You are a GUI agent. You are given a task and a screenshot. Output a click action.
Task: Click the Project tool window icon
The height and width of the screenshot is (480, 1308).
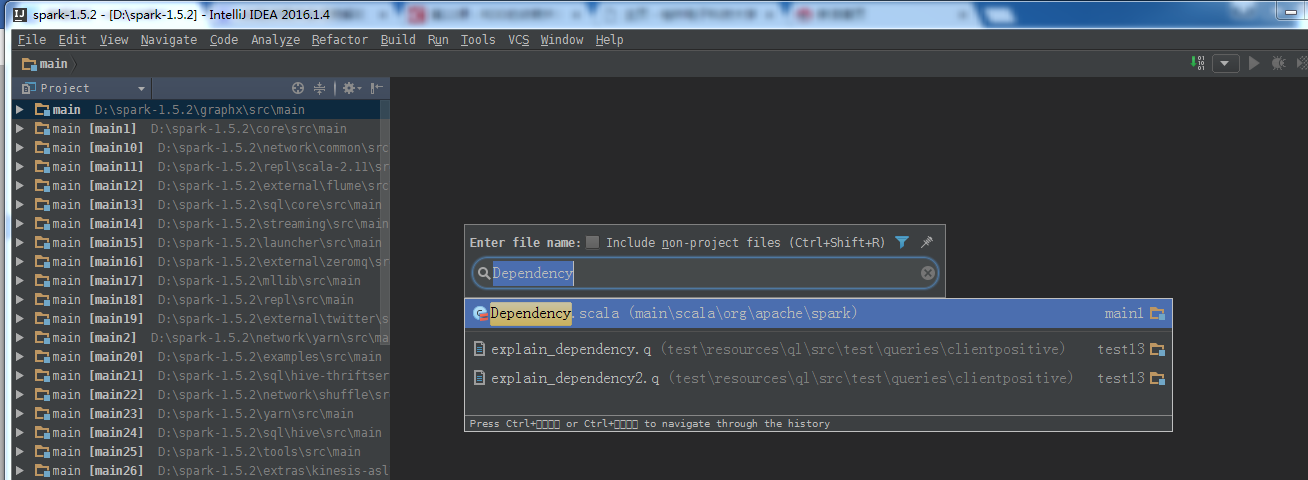click(x=28, y=88)
